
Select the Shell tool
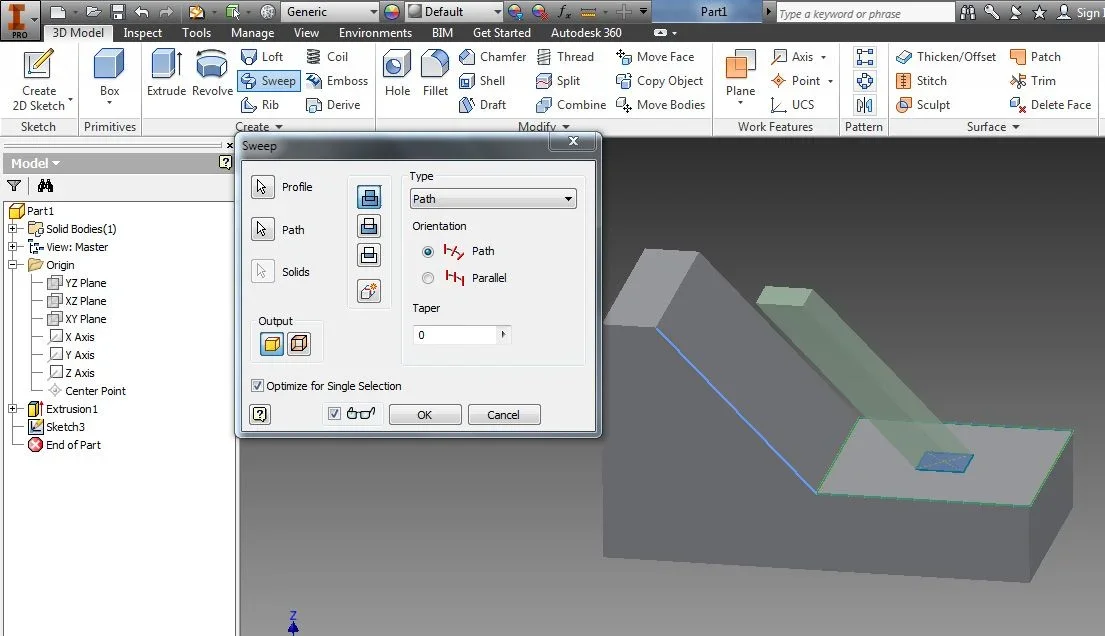click(482, 80)
